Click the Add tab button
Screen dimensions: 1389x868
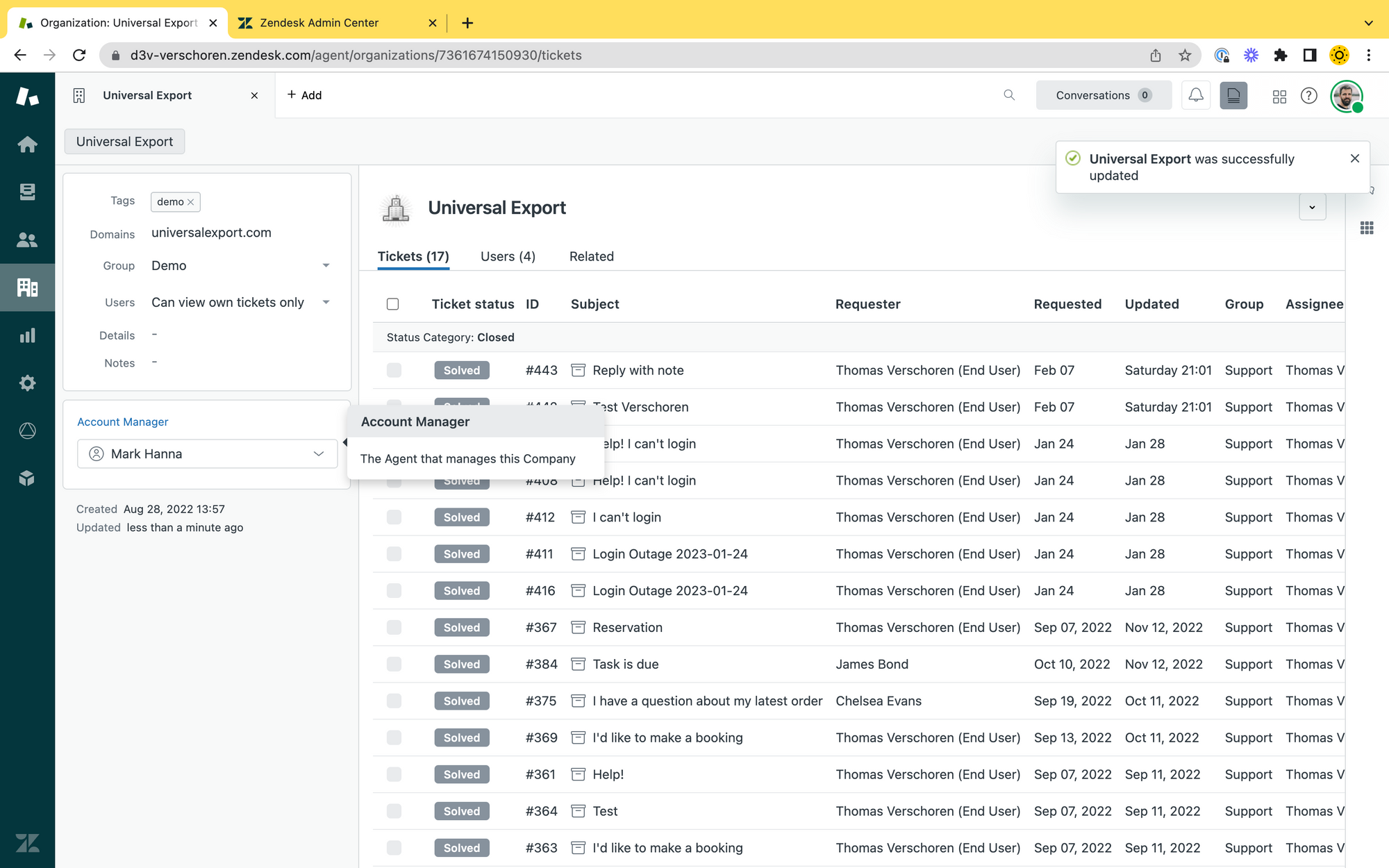click(304, 95)
